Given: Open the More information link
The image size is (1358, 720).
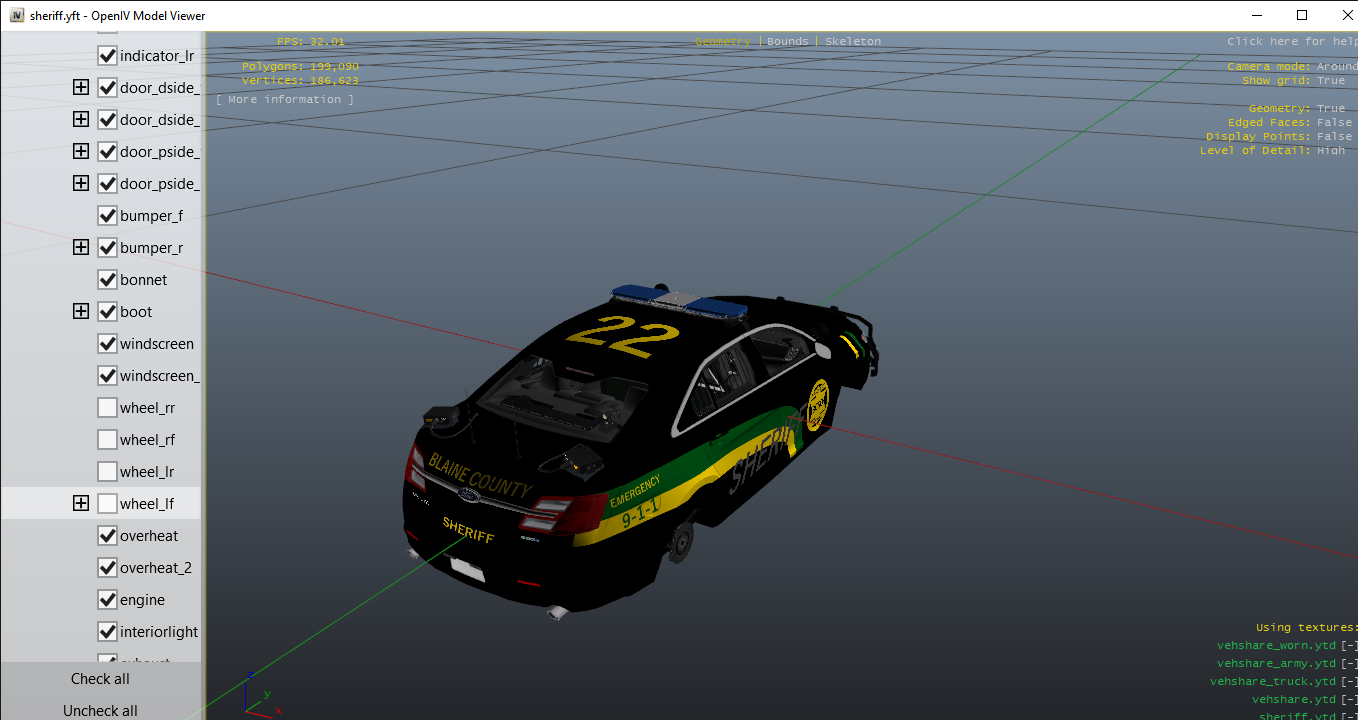Looking at the screenshot, I should 285,100.
